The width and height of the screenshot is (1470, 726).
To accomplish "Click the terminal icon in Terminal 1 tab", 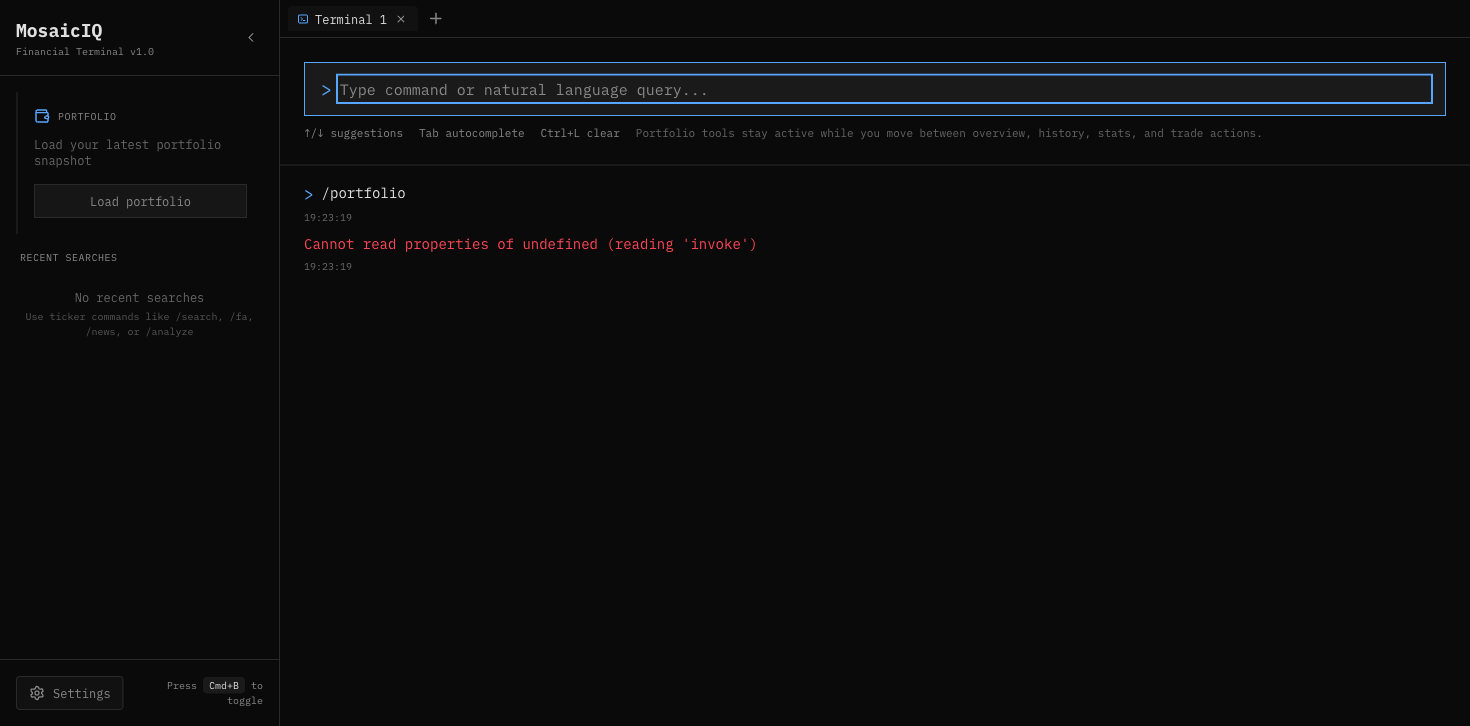I will [x=303, y=19].
